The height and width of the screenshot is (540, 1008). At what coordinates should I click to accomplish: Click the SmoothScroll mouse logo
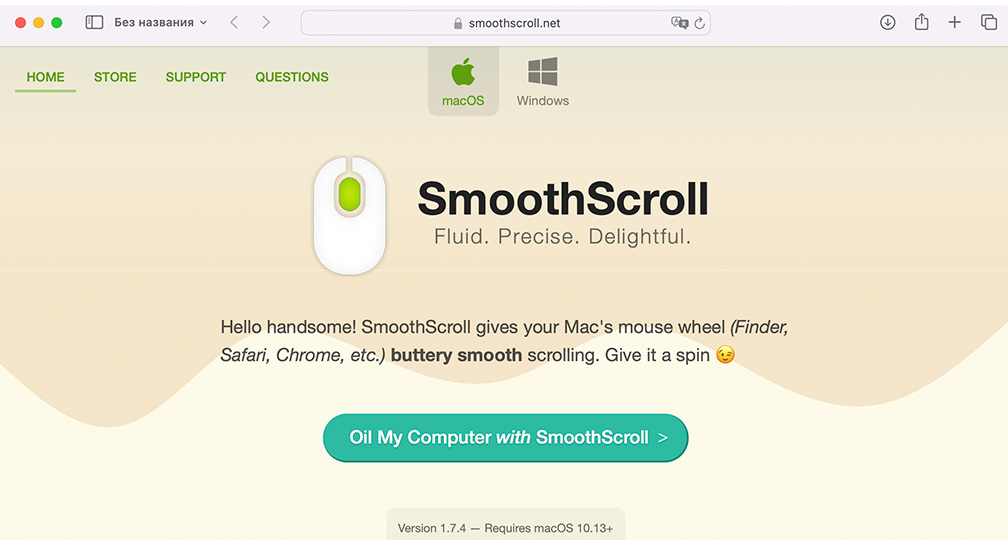click(x=349, y=214)
